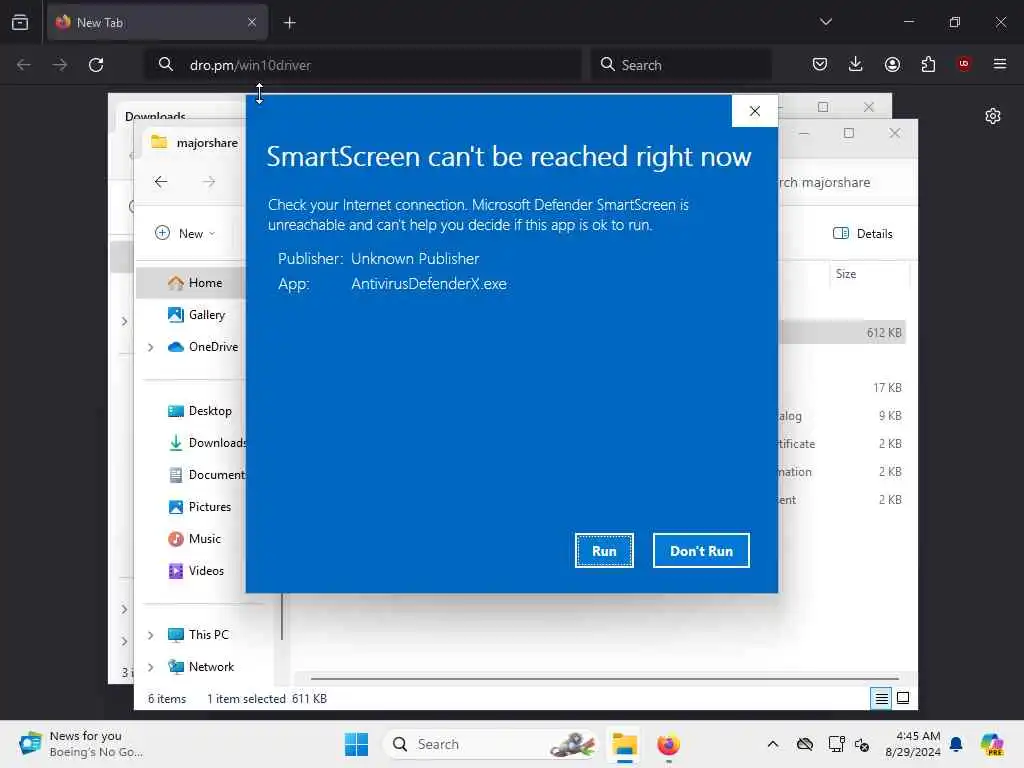
Task: Show hidden system tray icons
Action: coord(773,744)
